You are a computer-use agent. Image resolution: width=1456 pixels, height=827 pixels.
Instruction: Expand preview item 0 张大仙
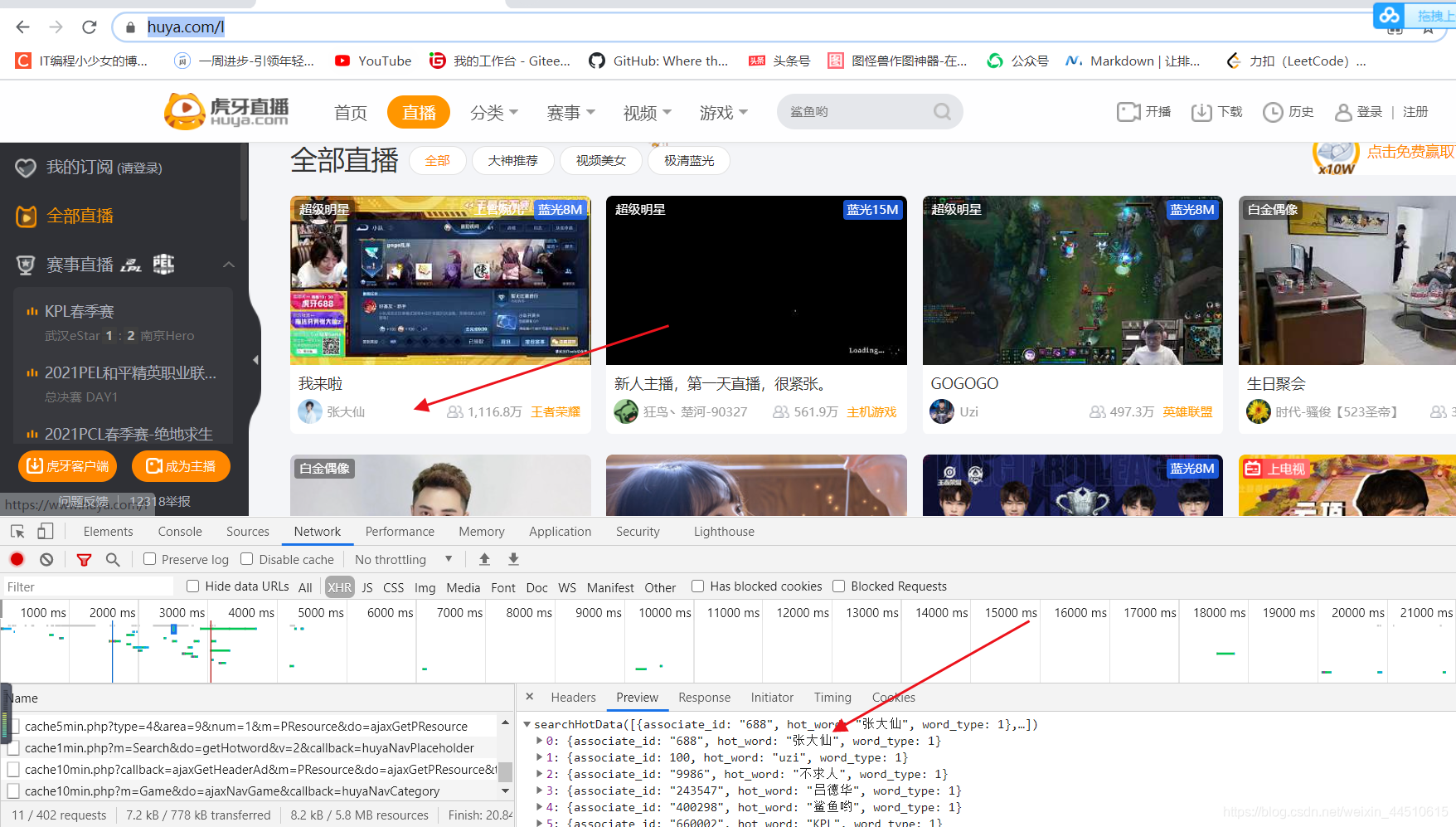(540, 741)
